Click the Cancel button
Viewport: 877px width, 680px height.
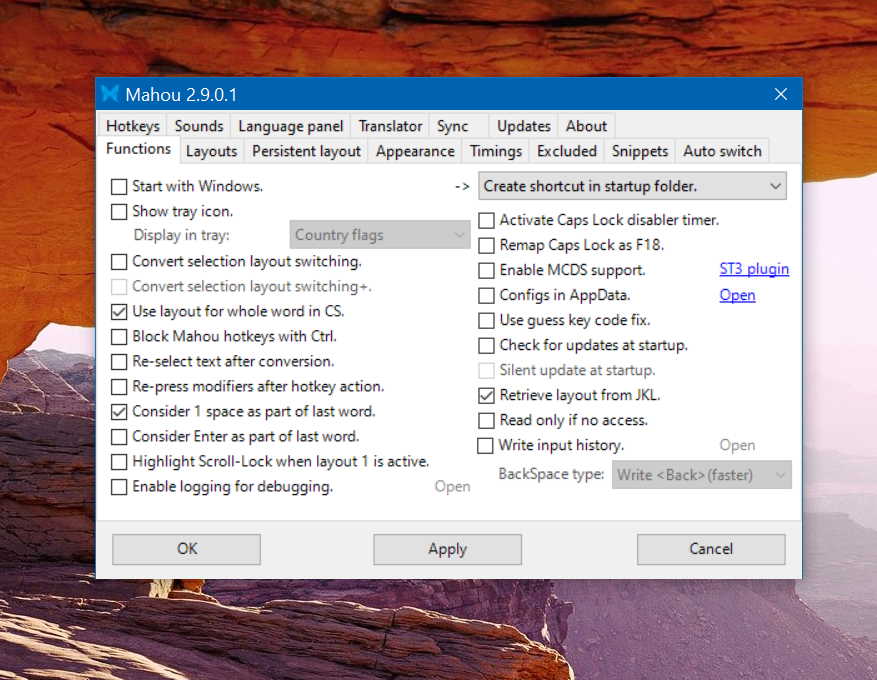[x=711, y=549]
